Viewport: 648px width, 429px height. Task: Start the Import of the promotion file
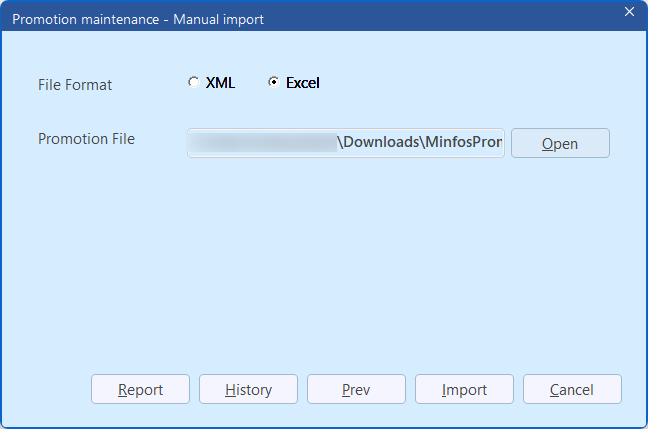point(464,389)
